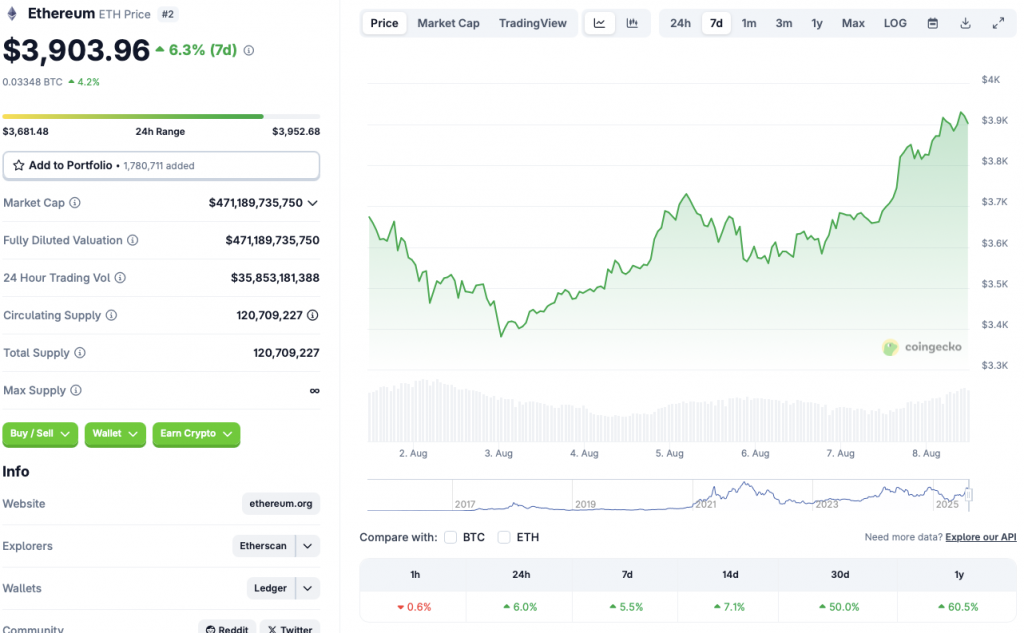The image size is (1024, 633).
Task: Open Etherscan explorer link
Action: (x=263, y=546)
